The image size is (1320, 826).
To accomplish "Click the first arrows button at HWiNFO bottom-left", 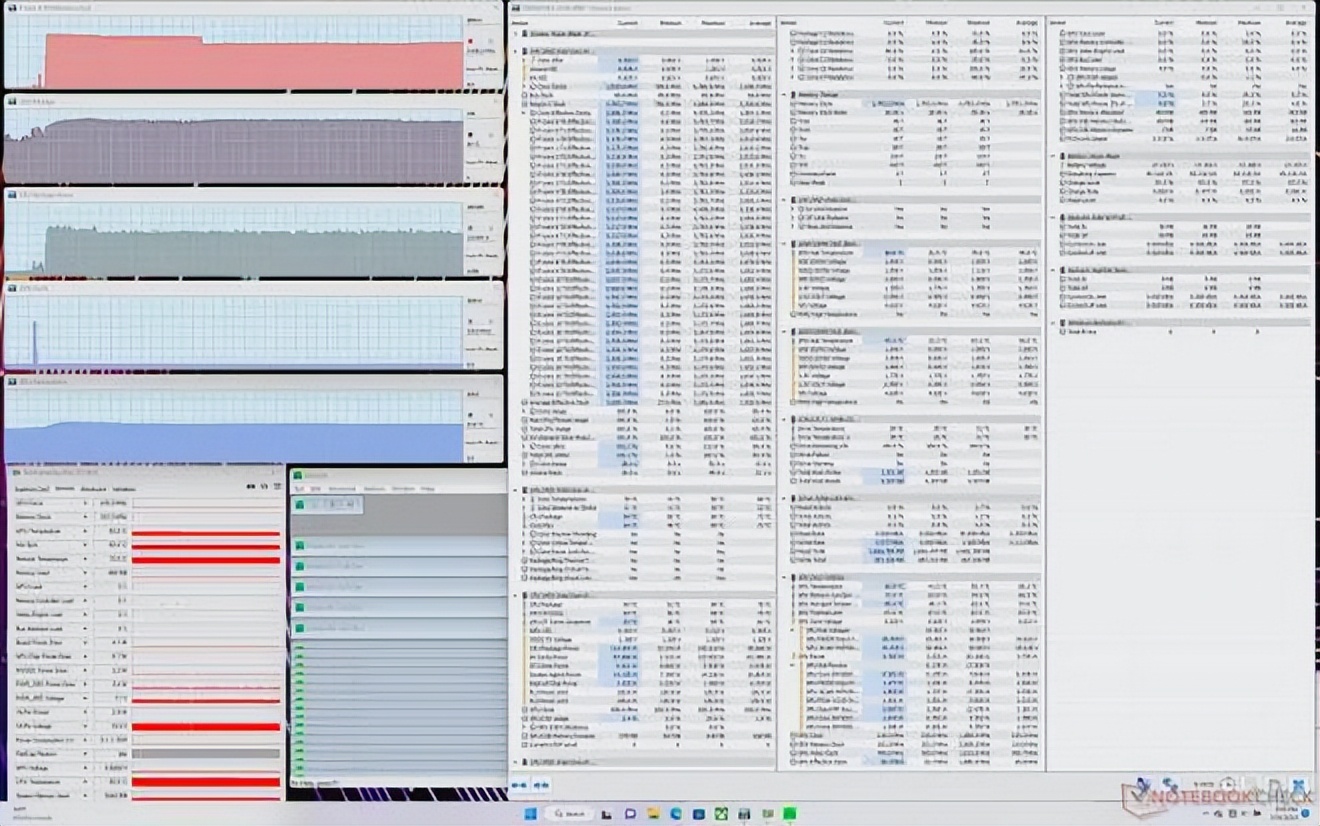I will (x=520, y=786).
